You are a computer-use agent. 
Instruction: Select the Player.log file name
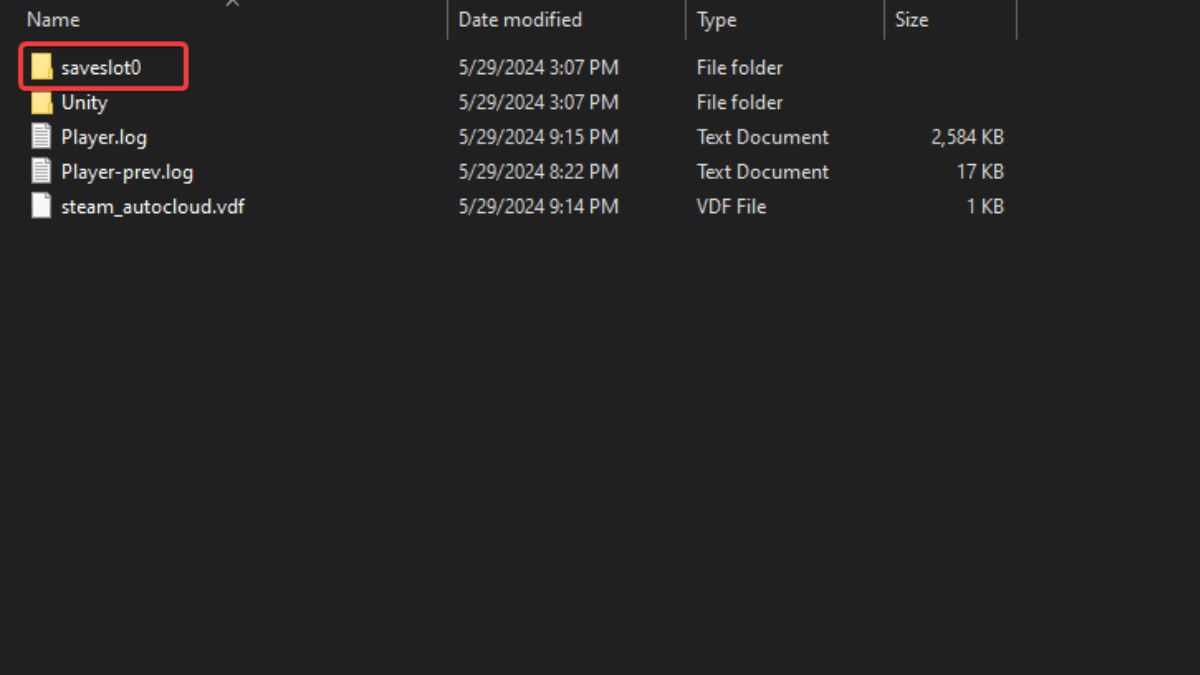[104, 137]
